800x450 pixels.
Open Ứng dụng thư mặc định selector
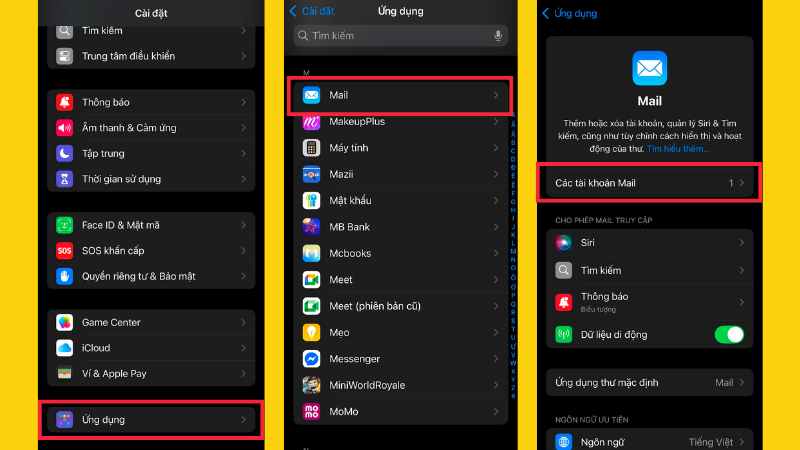pos(649,382)
